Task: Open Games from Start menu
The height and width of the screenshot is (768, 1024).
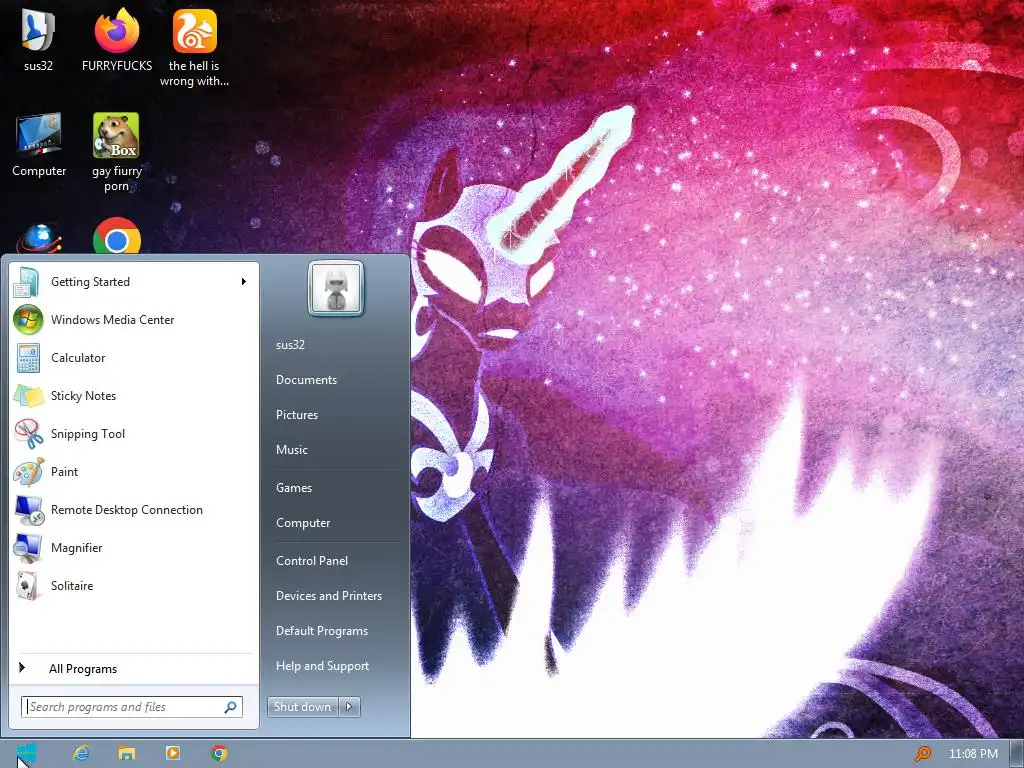Action: point(294,488)
